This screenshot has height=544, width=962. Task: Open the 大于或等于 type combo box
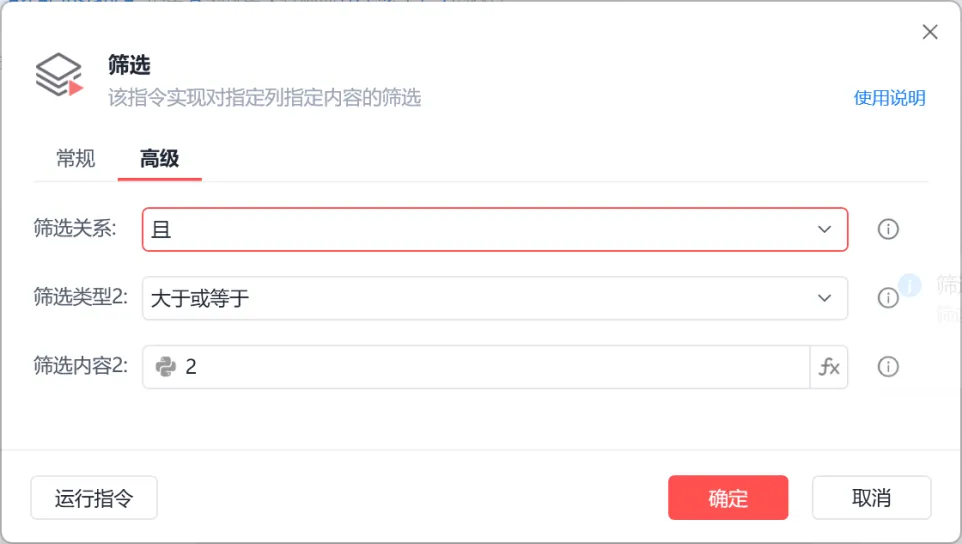tap(494, 298)
